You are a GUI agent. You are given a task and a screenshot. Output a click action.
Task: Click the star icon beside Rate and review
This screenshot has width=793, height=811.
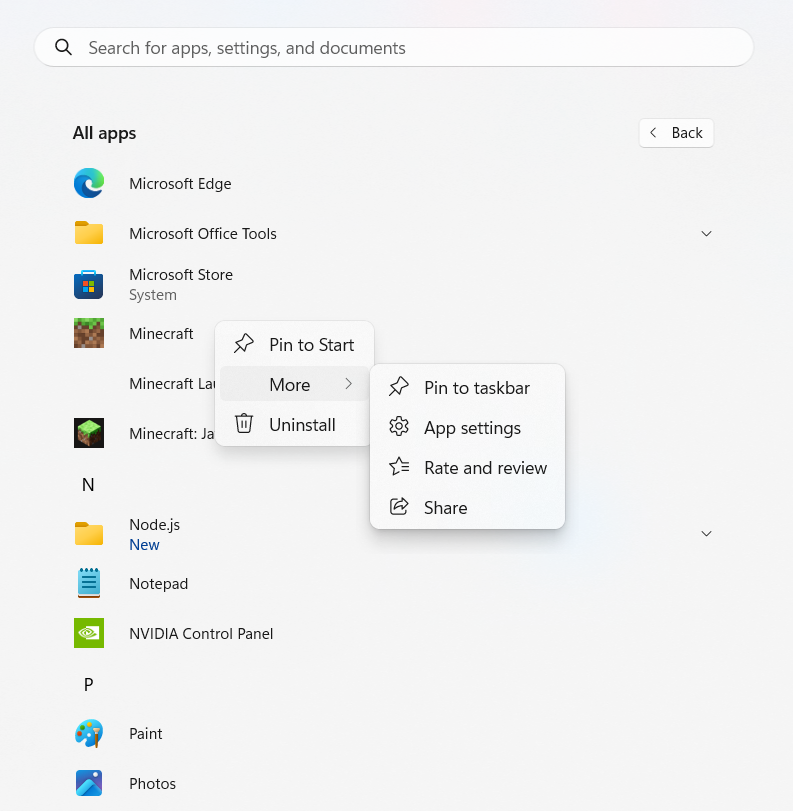(x=399, y=467)
